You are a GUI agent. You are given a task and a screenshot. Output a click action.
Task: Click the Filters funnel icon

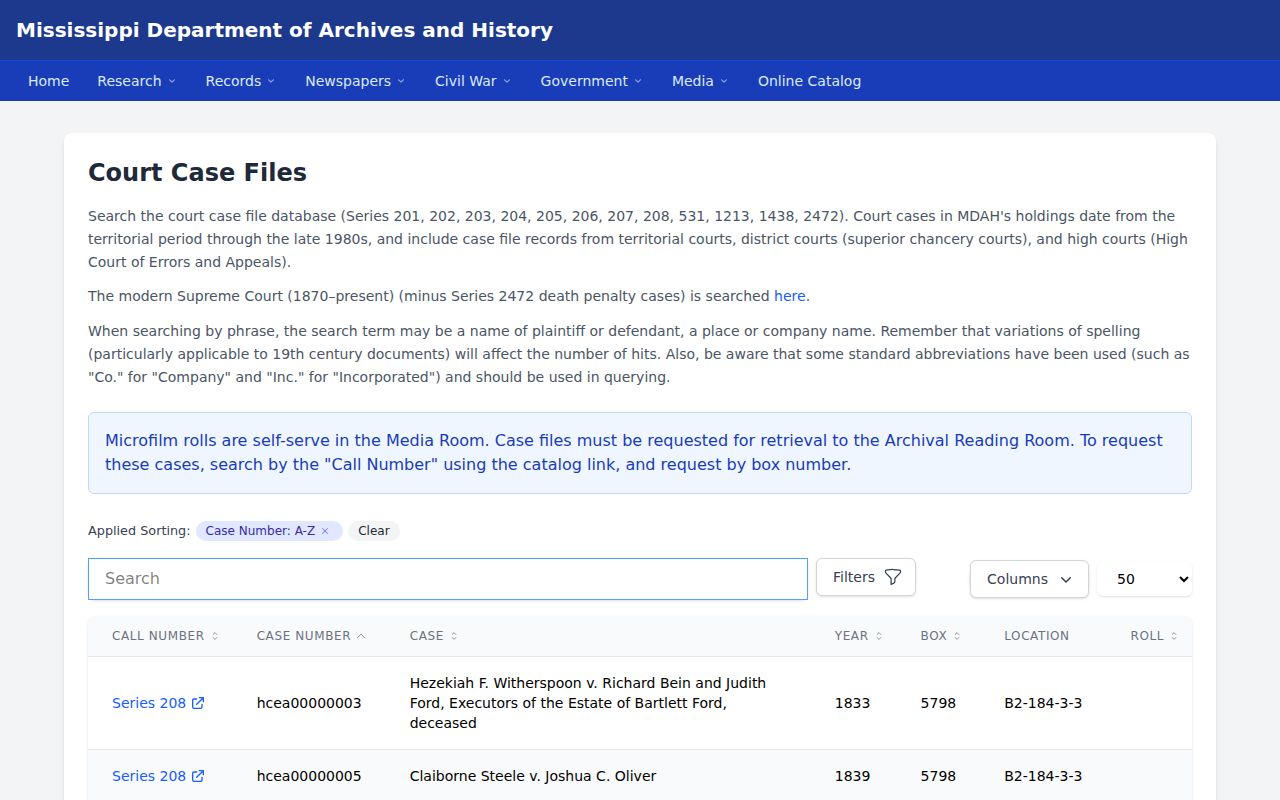893,577
